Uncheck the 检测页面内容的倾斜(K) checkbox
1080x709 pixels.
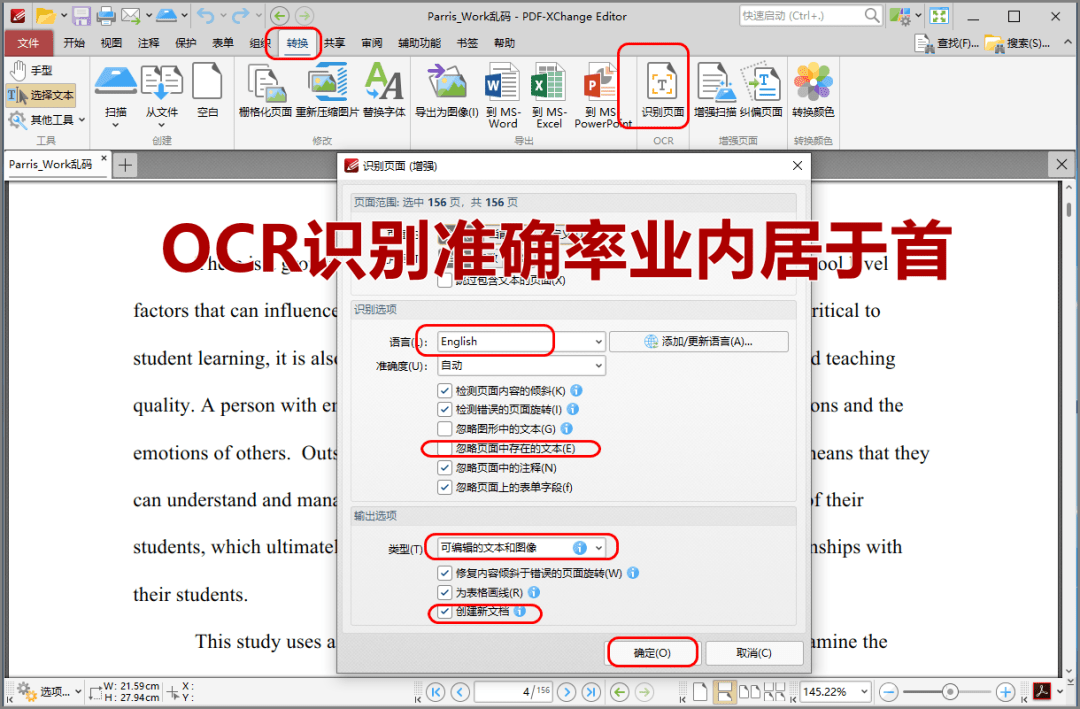click(446, 390)
